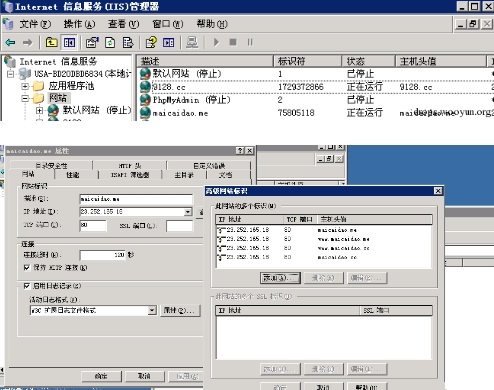The image size is (494, 390).
Task: Click 添加 button for site identities
Action: coord(280,278)
